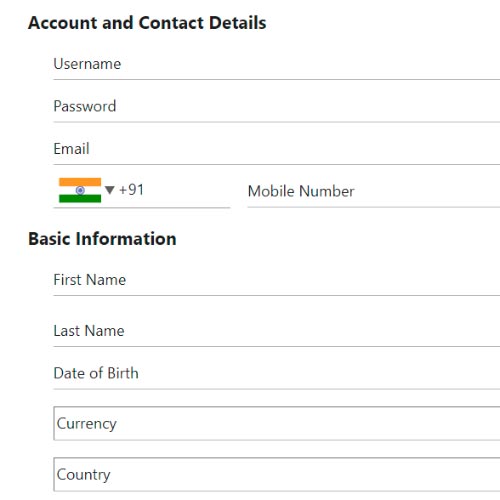The width and height of the screenshot is (500, 500).
Task: Click the Username placeholder label text
Action: [87, 64]
